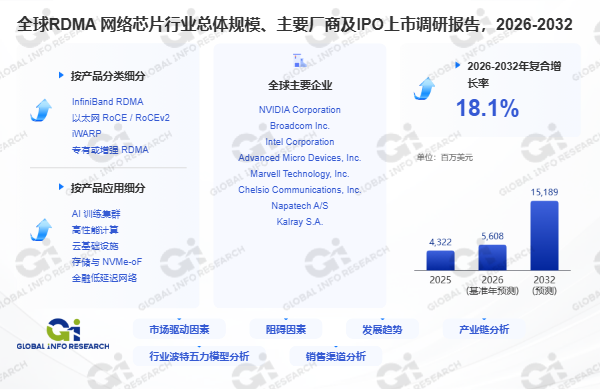This screenshot has width=600, height=390.
Task: Click the GI Global Info Research logo
Action: click(x=63, y=334)
